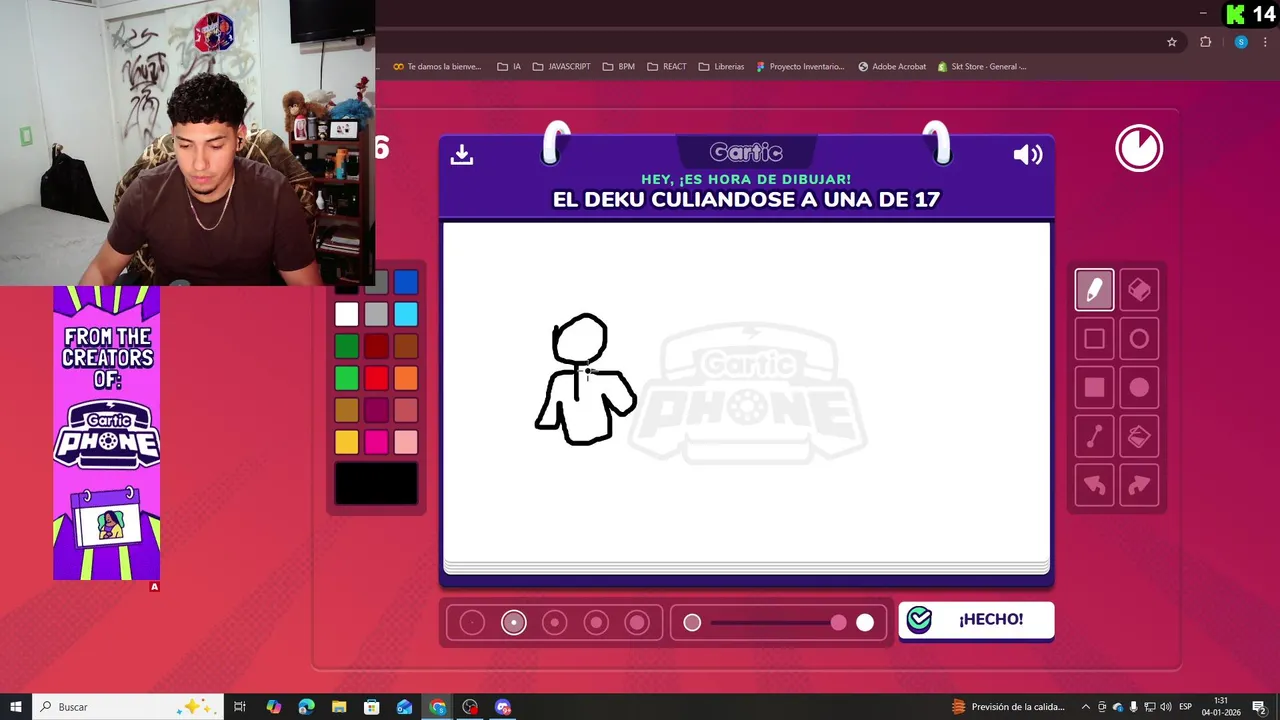The height and width of the screenshot is (720, 1280).
Task: Open the Chrome profile avatar
Action: (x=1241, y=42)
